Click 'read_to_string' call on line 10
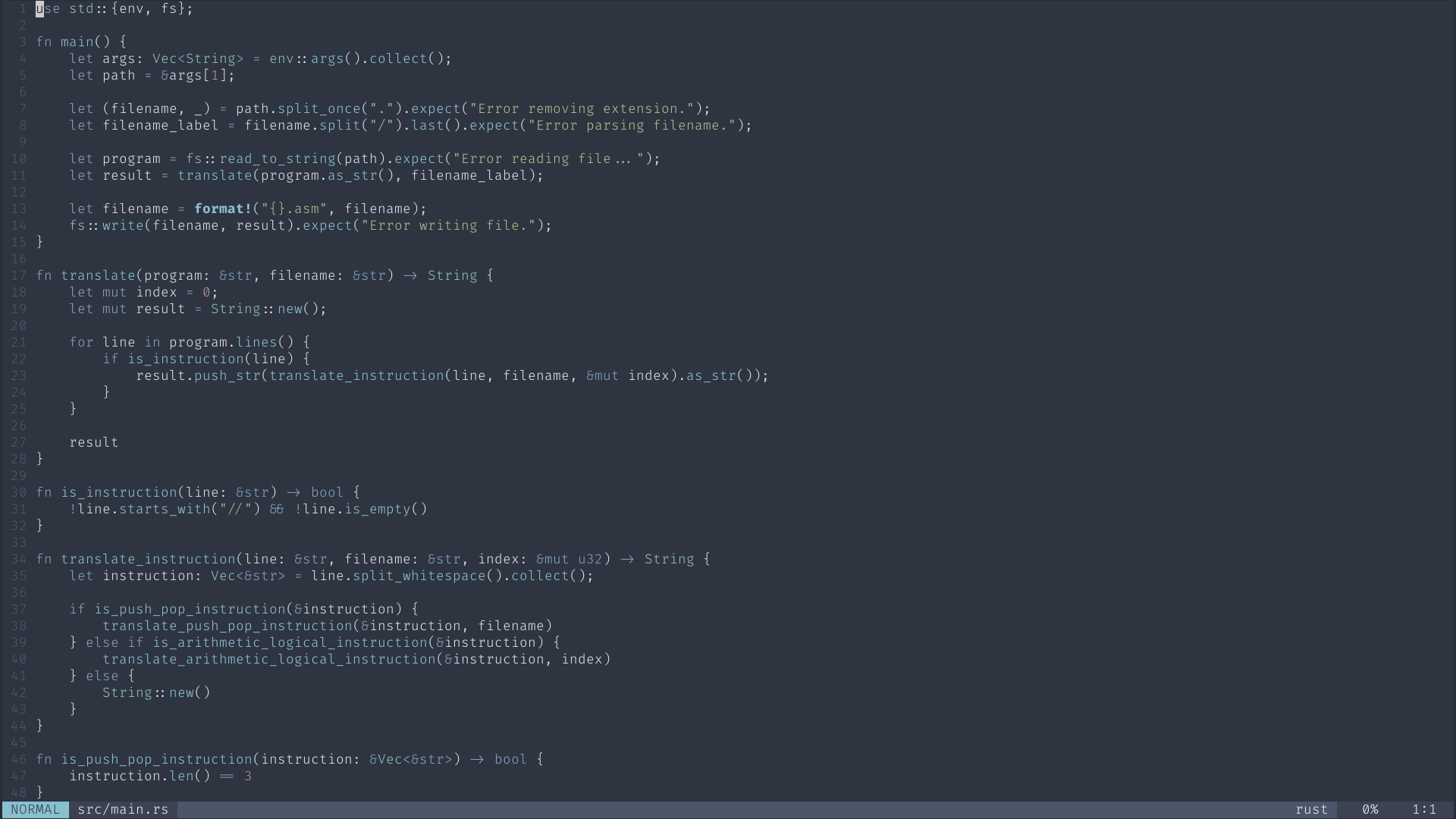Image resolution: width=1456 pixels, height=819 pixels. (x=278, y=158)
